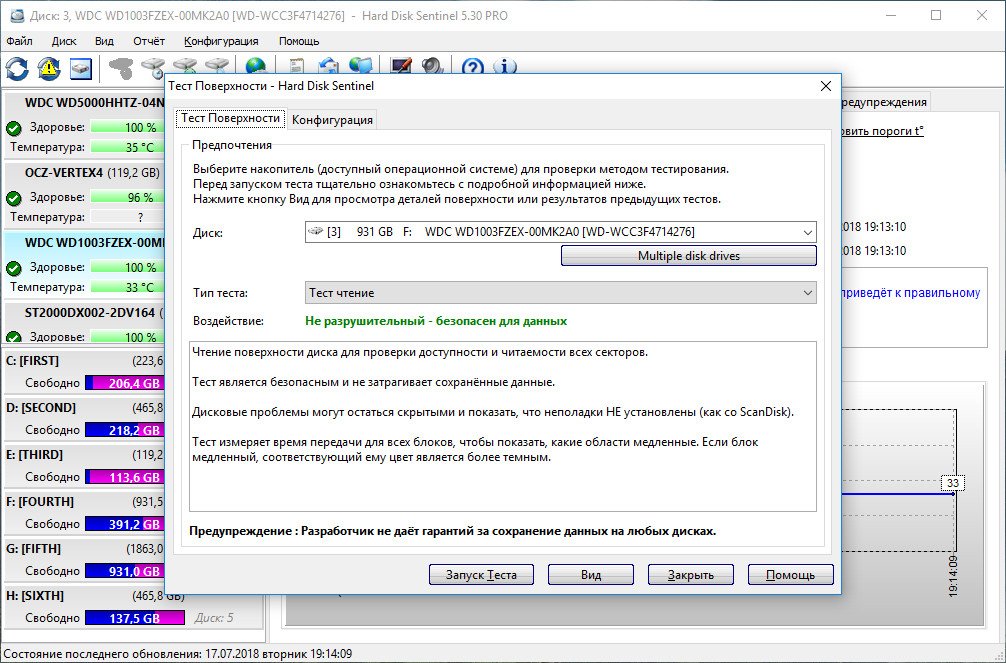Click the 931,0 GB free space bar
This screenshot has width=1006, height=663.
[124, 571]
